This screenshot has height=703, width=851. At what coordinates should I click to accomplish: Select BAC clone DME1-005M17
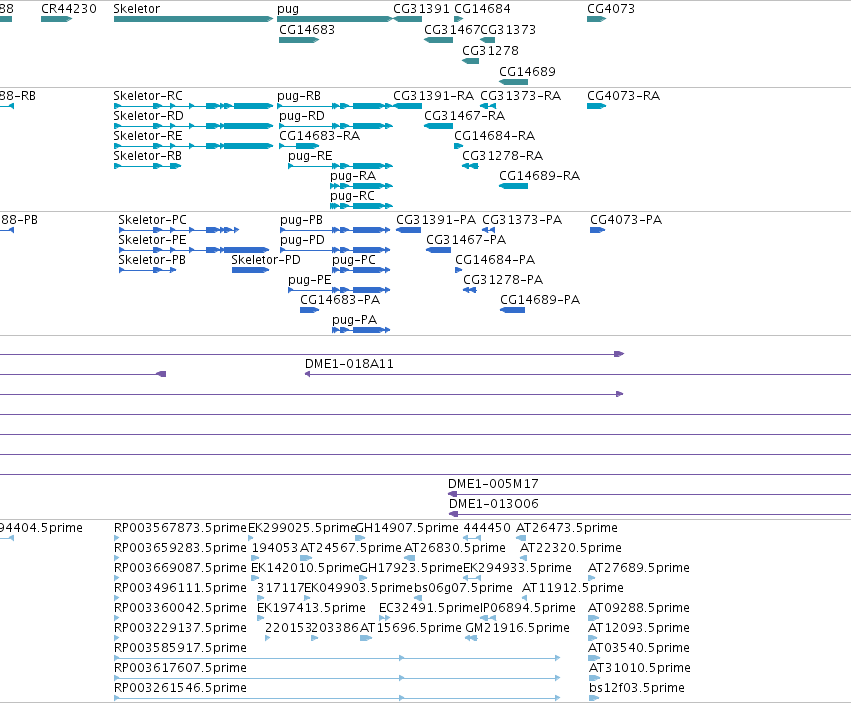493,484
